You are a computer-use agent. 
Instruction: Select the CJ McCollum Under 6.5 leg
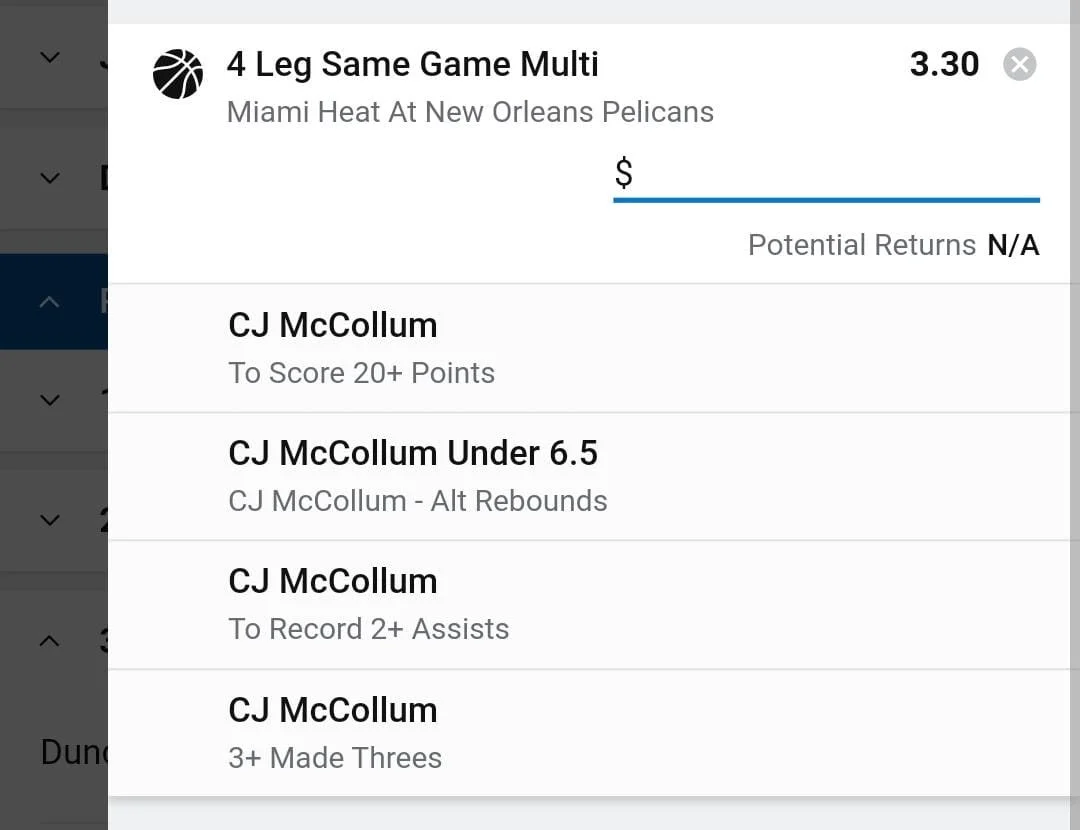click(x=413, y=453)
